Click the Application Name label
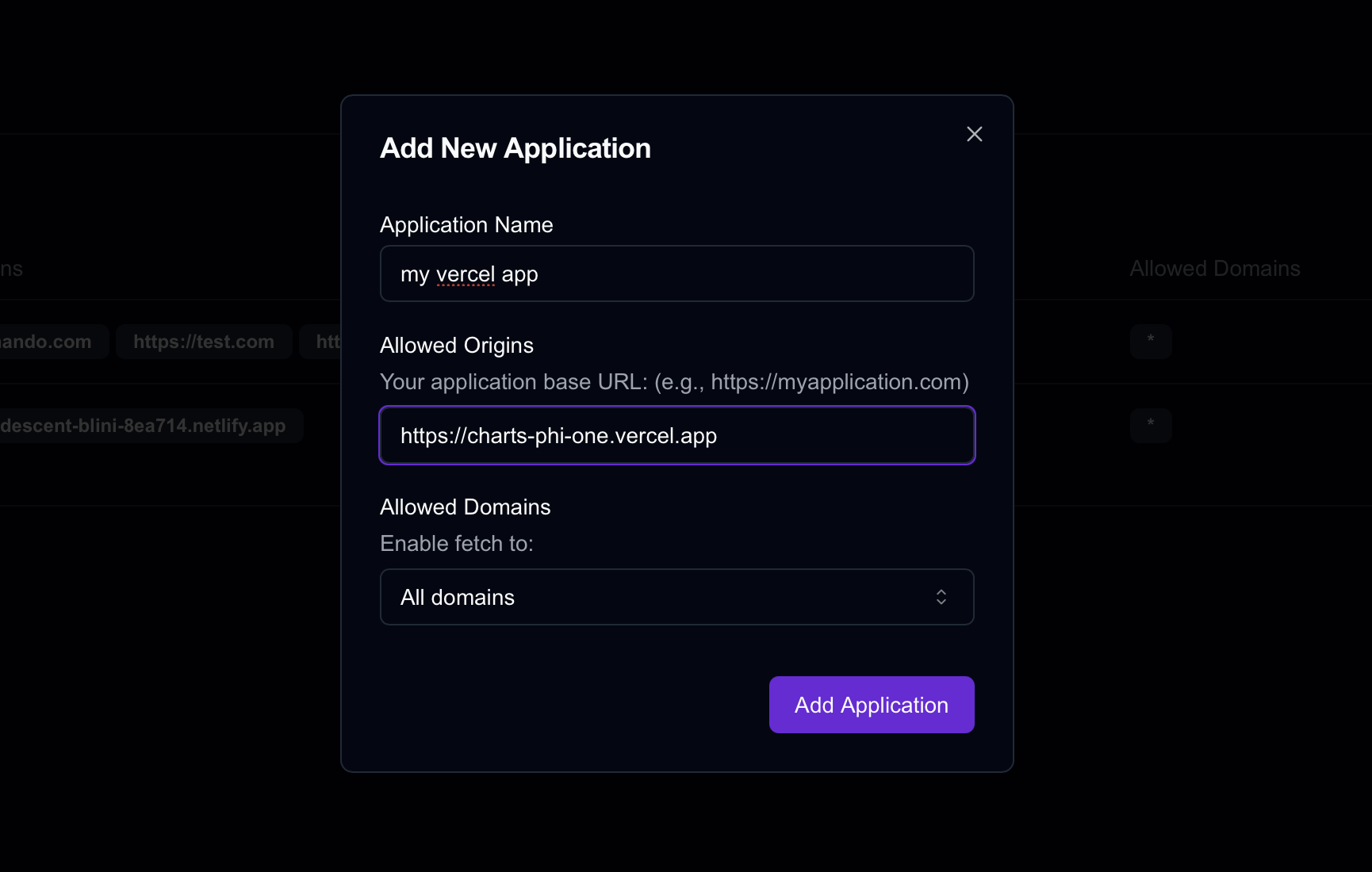Viewport: 1372px width, 872px height. 466,224
